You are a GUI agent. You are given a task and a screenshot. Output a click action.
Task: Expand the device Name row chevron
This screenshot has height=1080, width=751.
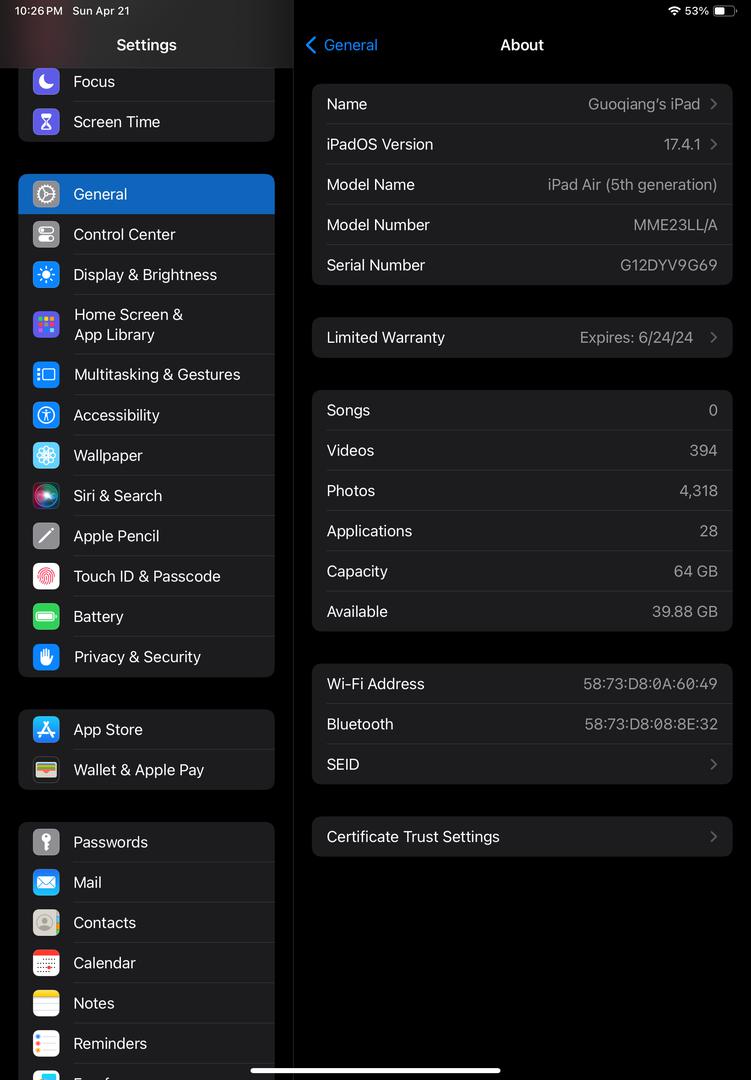tap(713, 104)
